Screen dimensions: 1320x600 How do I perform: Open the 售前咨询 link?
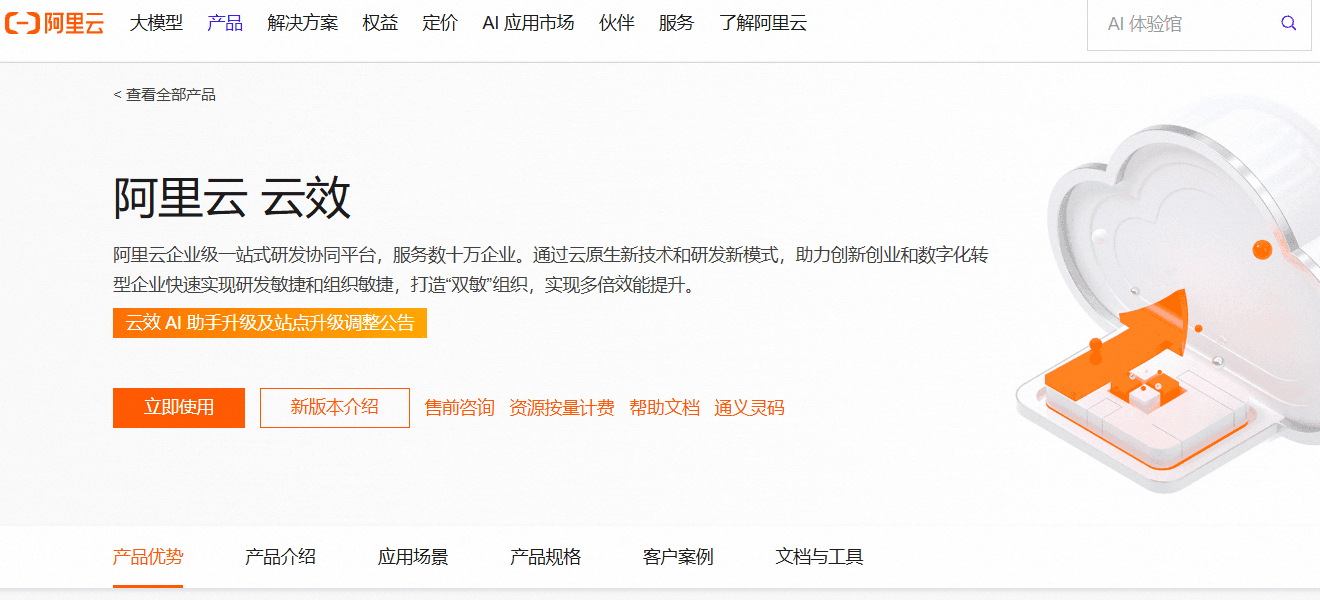[x=460, y=407]
